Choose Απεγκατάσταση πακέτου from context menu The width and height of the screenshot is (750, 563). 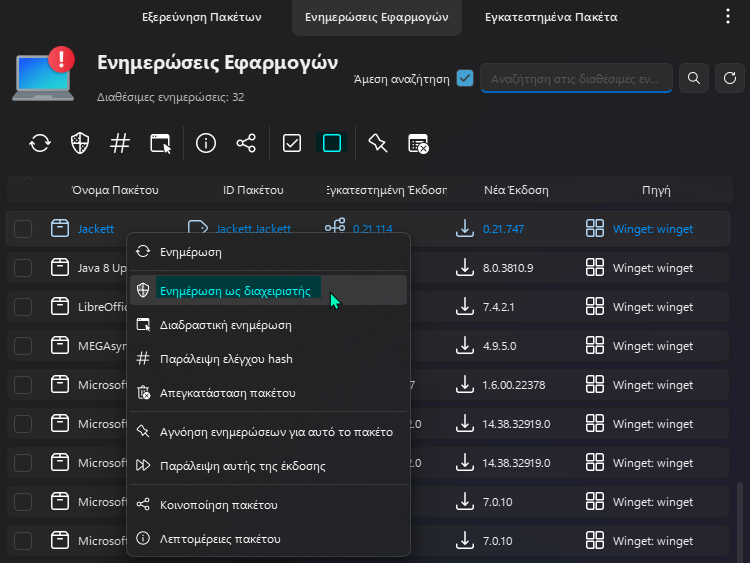point(228,393)
